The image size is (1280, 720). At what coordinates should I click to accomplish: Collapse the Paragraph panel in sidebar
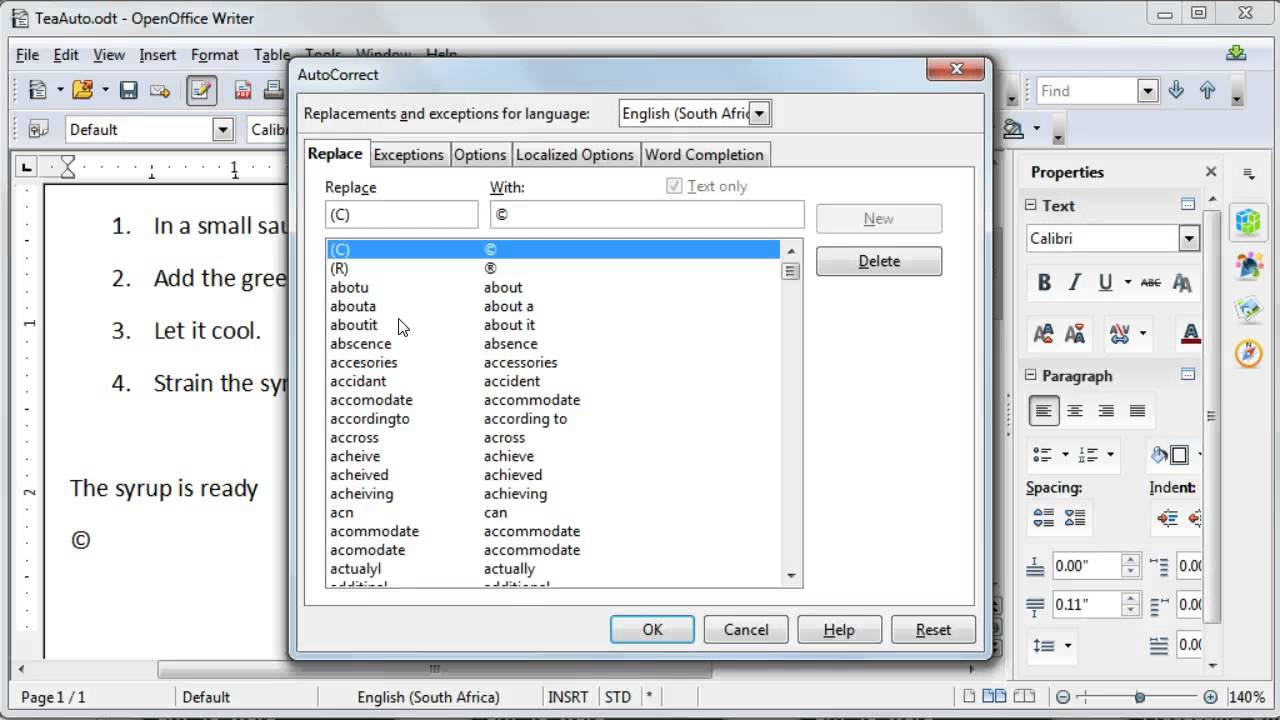pyautogui.click(x=1030, y=375)
